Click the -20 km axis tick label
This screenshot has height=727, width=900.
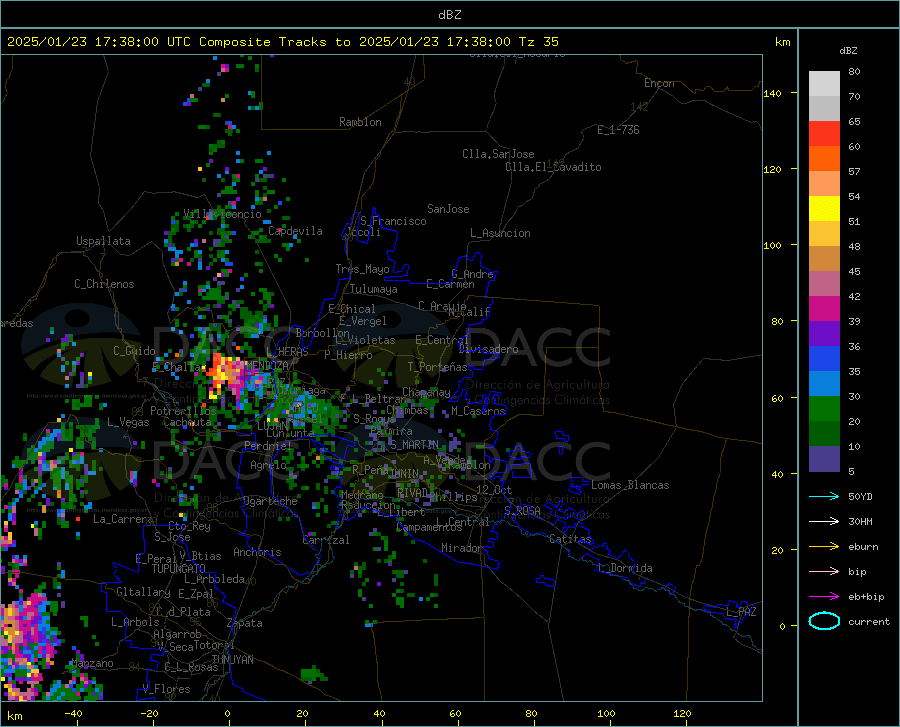[150, 714]
